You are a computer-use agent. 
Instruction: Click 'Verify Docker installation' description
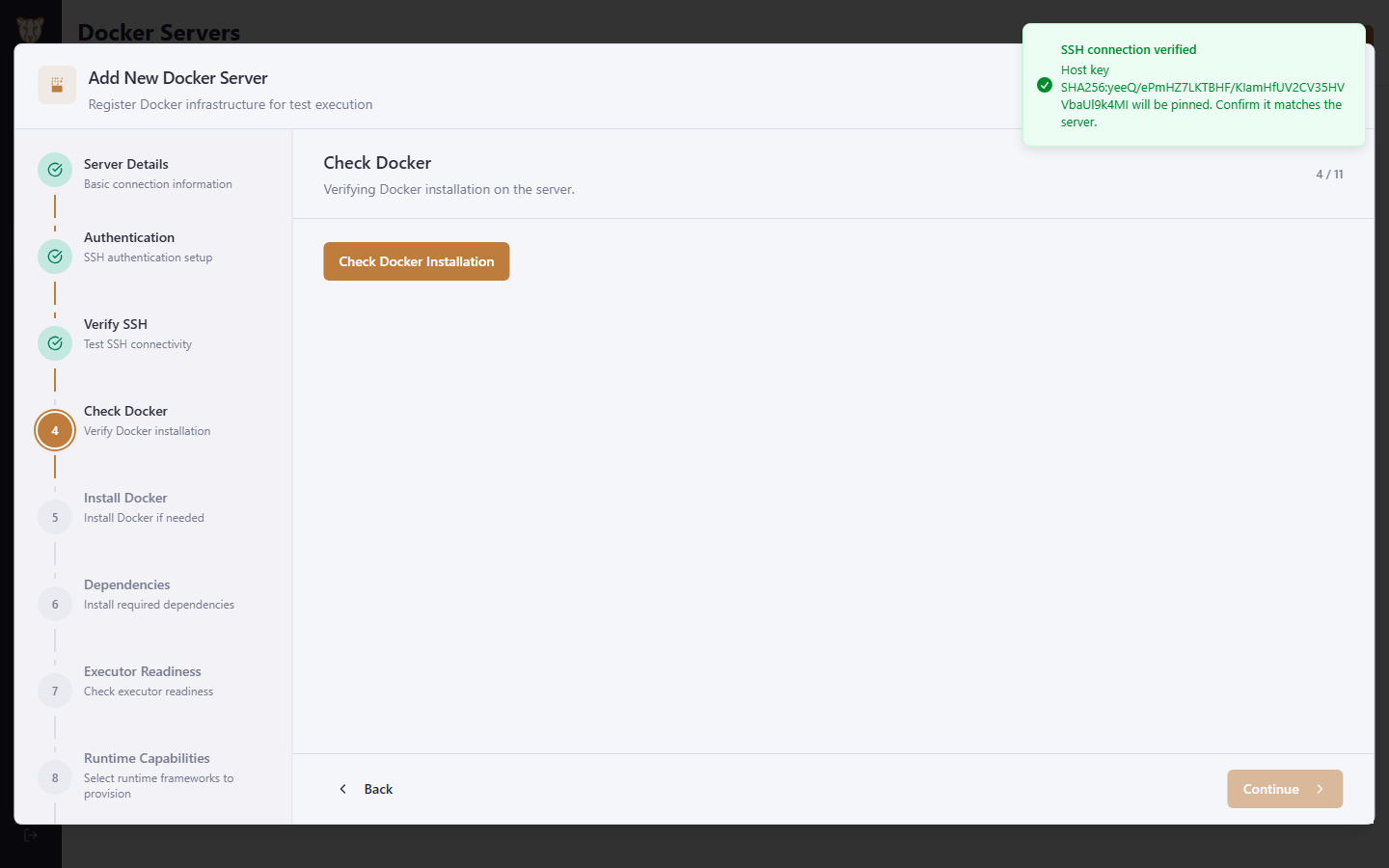pyautogui.click(x=148, y=431)
